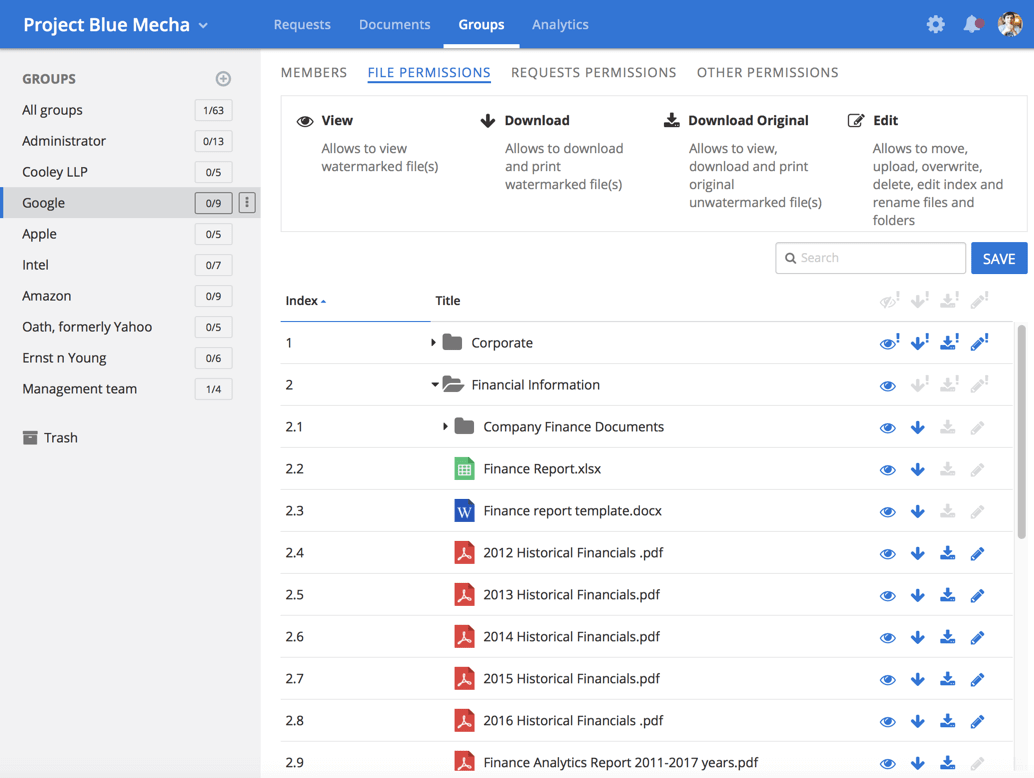Click download arrow for Company Finance Documents
1034x778 pixels.
pos(917,427)
